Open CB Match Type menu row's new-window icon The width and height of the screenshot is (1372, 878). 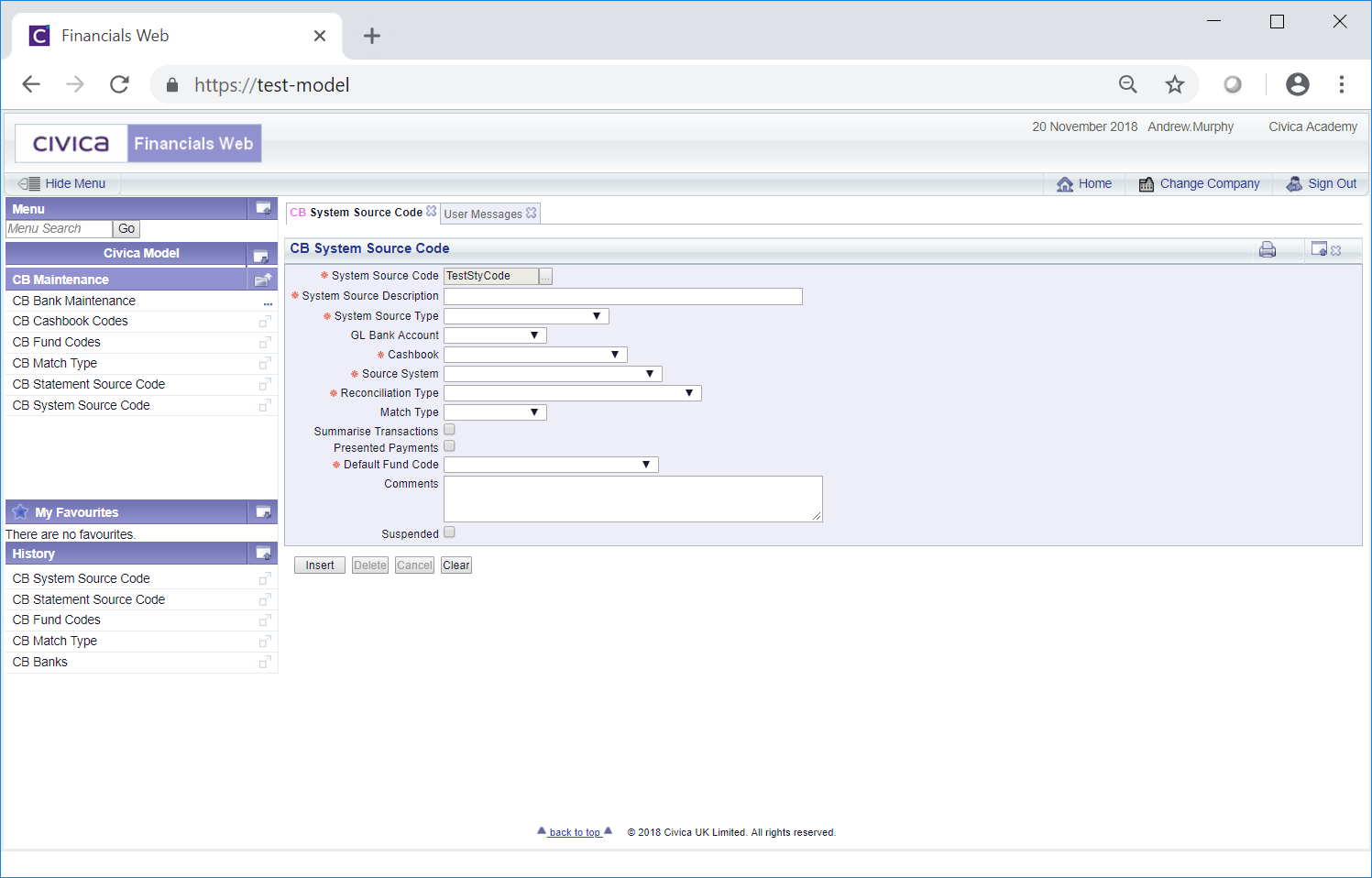pos(265,364)
